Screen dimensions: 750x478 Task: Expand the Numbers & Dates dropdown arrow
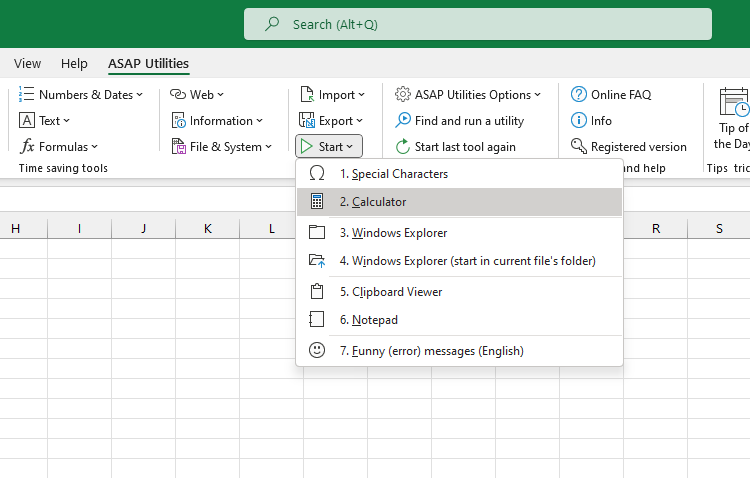(139, 95)
